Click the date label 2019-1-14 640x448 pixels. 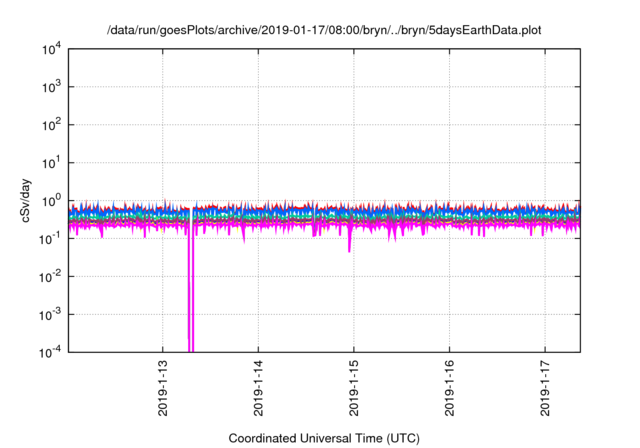pyautogui.click(x=258, y=388)
